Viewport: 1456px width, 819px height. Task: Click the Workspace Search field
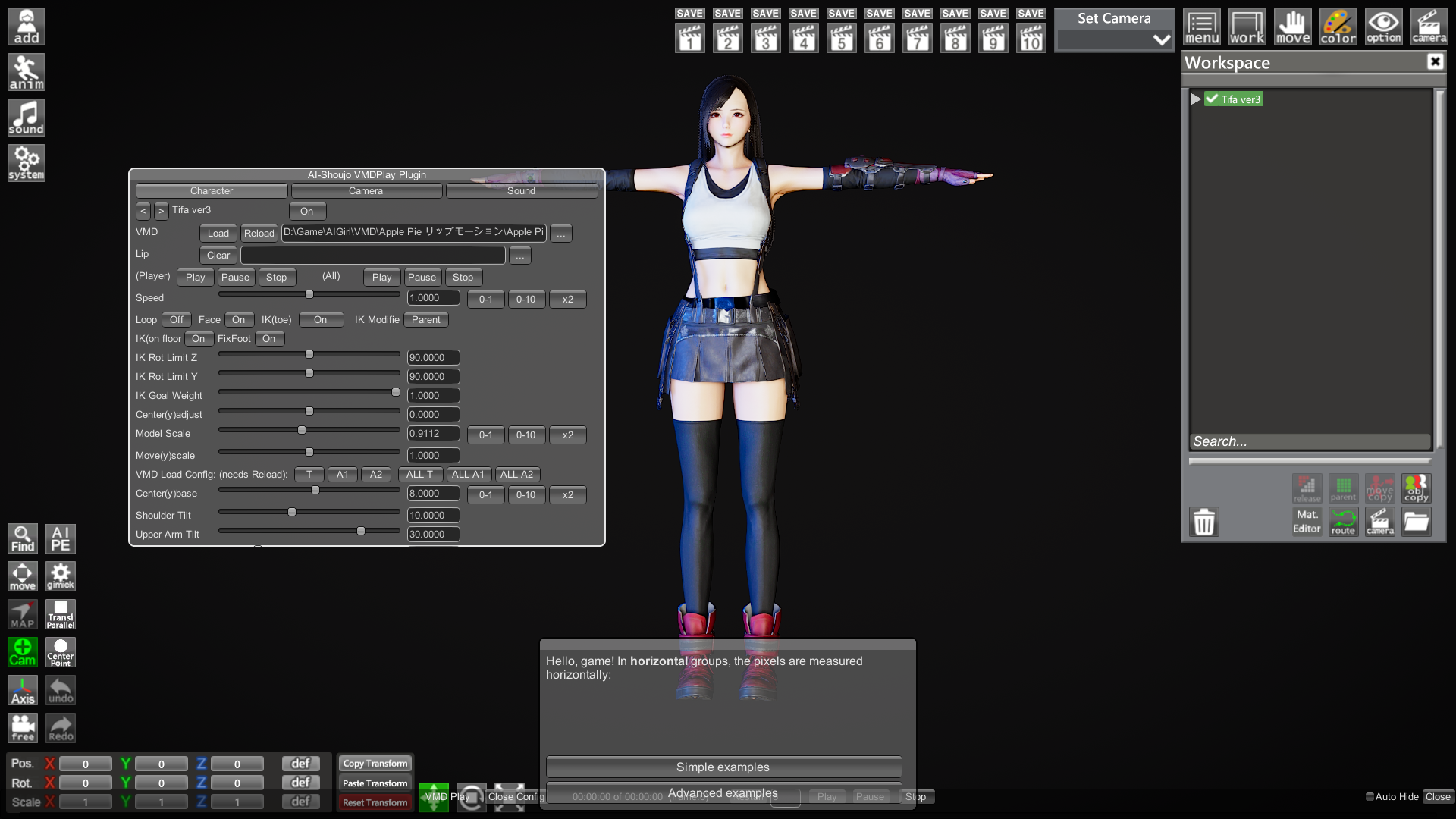1309,441
